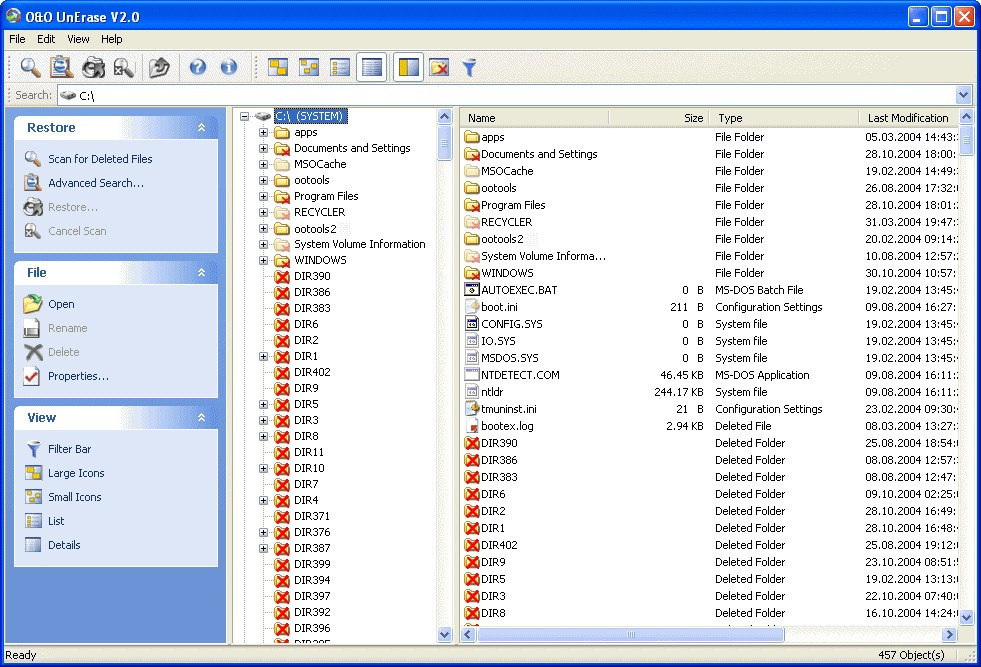Click the Details icon in View panel
The width and height of the screenshot is (981, 667).
tap(33, 545)
